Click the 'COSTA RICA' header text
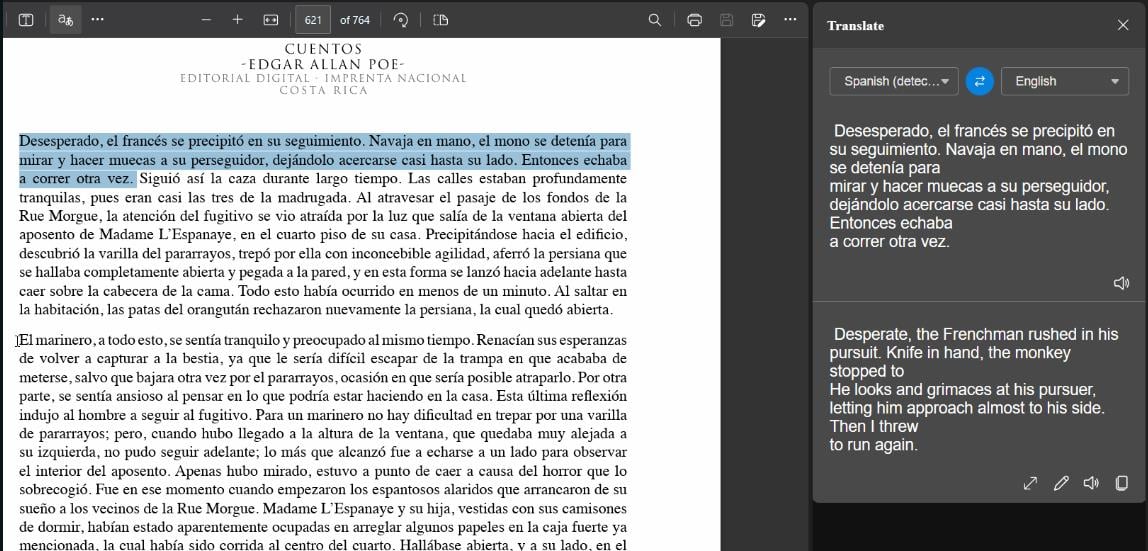The image size is (1148, 551). pyautogui.click(x=323, y=91)
